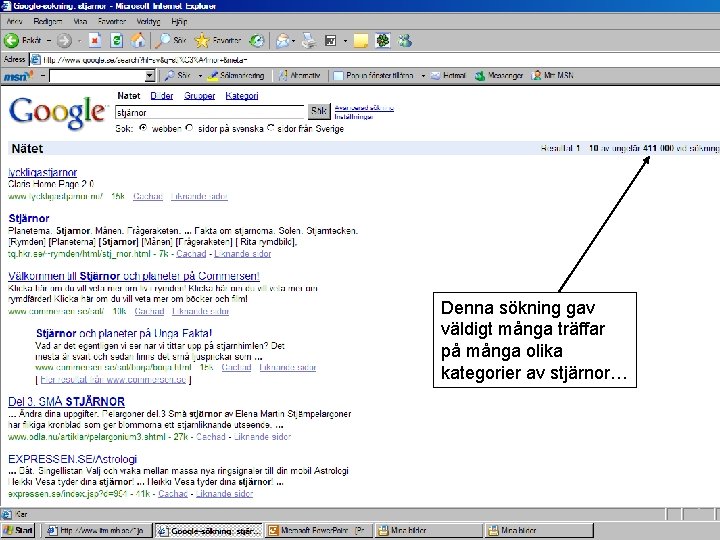The image size is (720, 540).
Task: Click the page icon beside the address URL
Action: tap(35, 60)
